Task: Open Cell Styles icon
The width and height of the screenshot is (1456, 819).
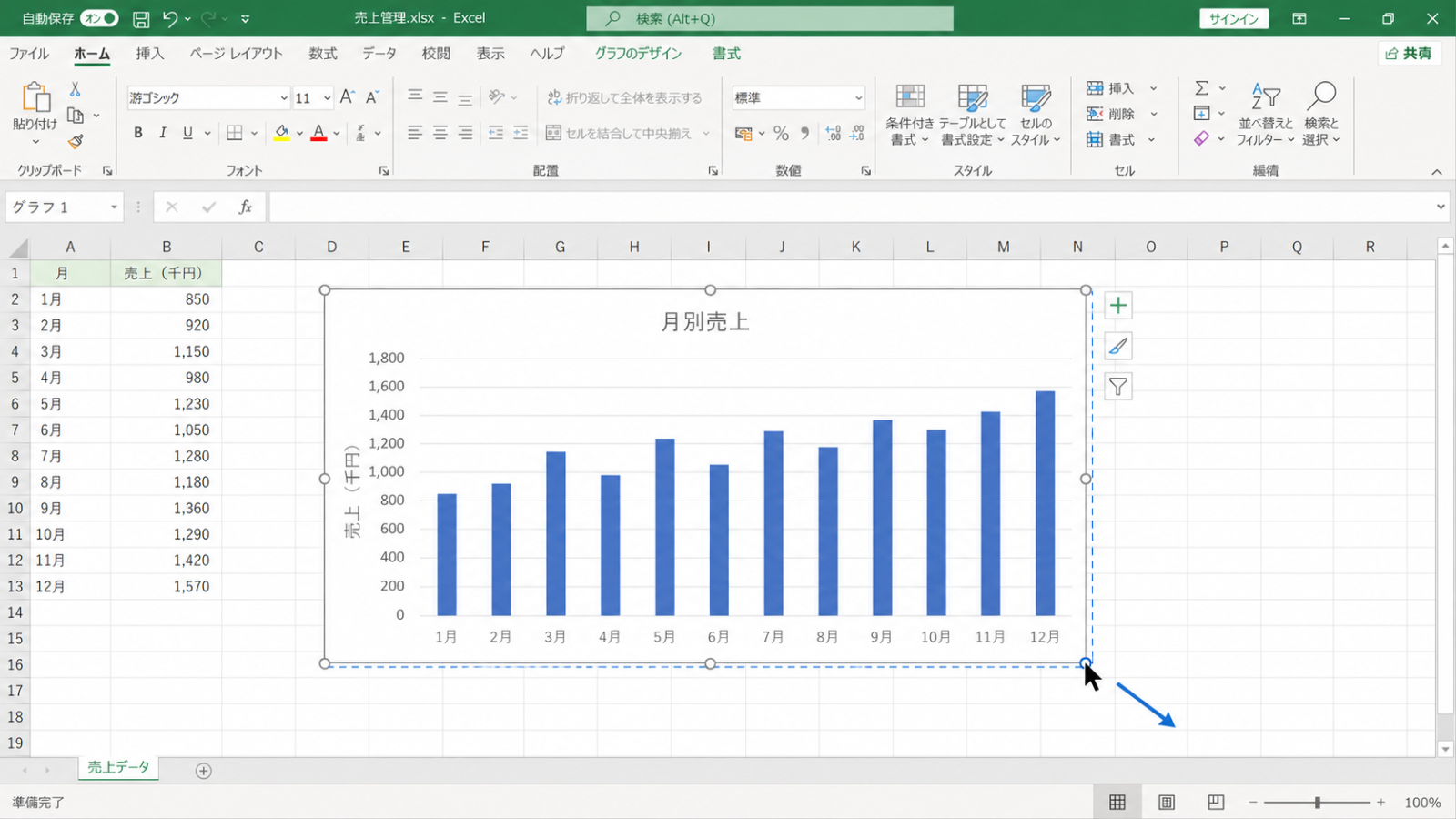Action: click(x=1036, y=97)
